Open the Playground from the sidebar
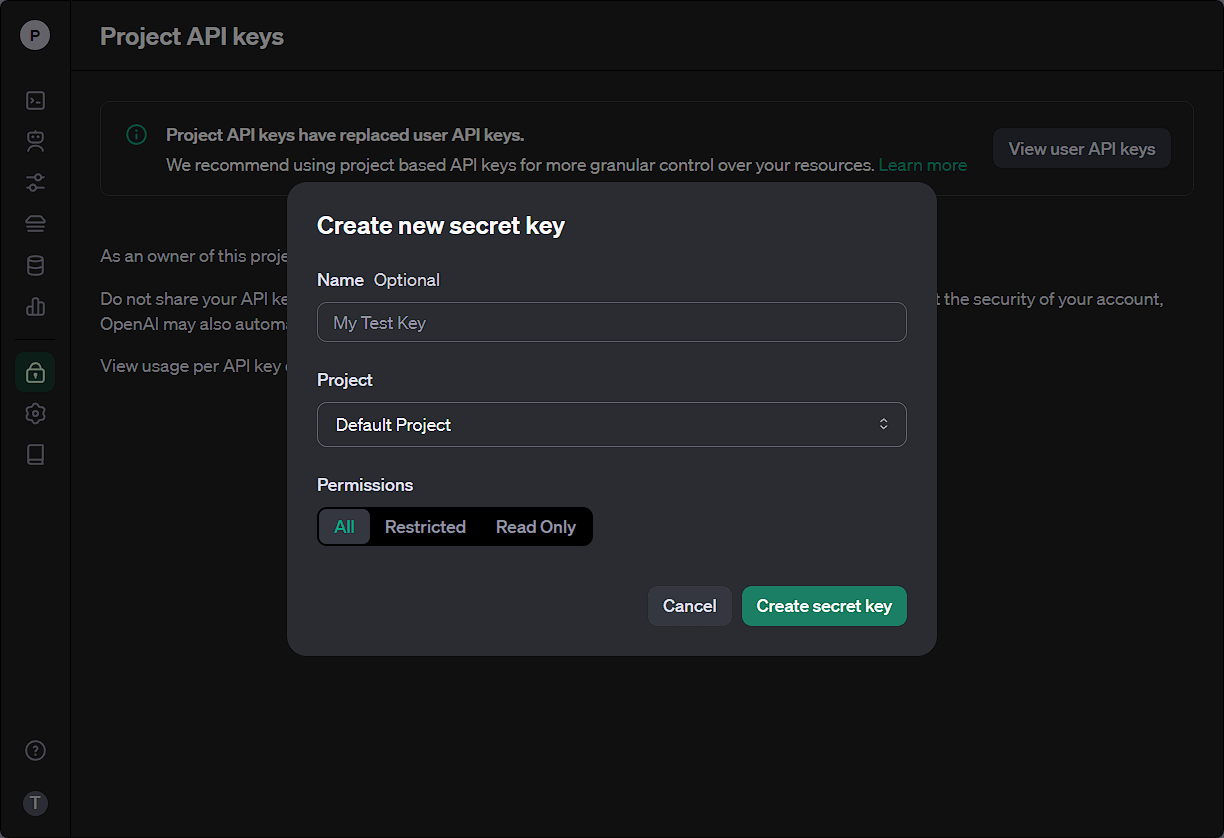 (x=35, y=100)
